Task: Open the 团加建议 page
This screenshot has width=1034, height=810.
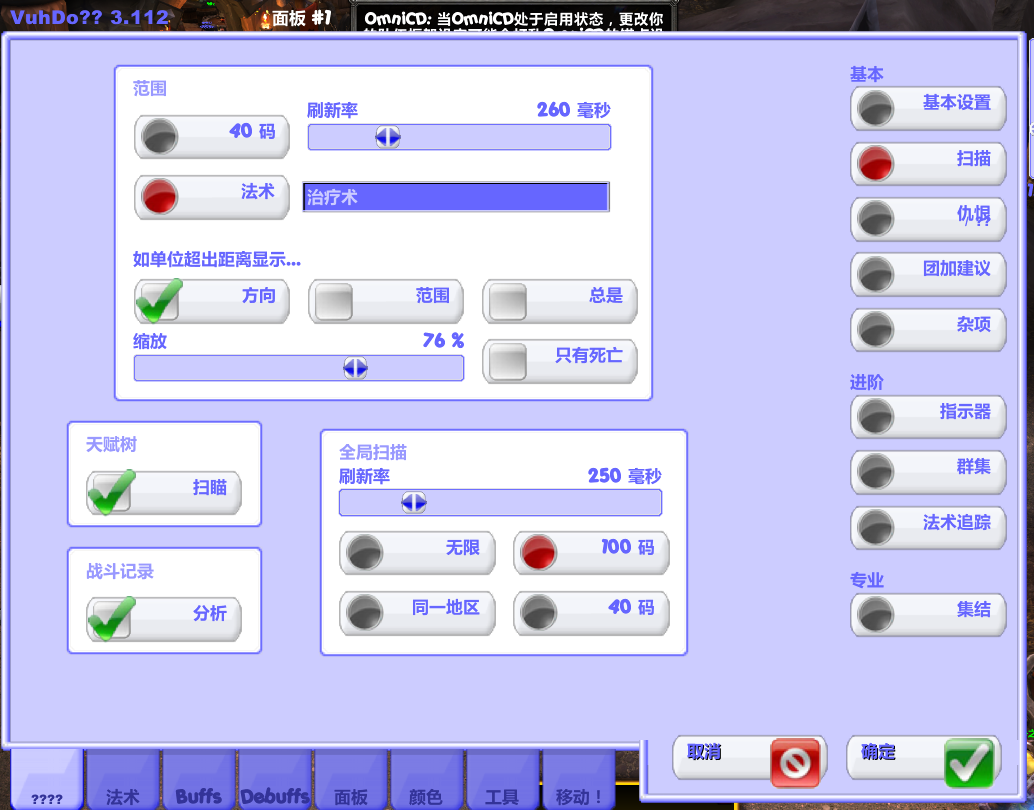Action: (927, 274)
